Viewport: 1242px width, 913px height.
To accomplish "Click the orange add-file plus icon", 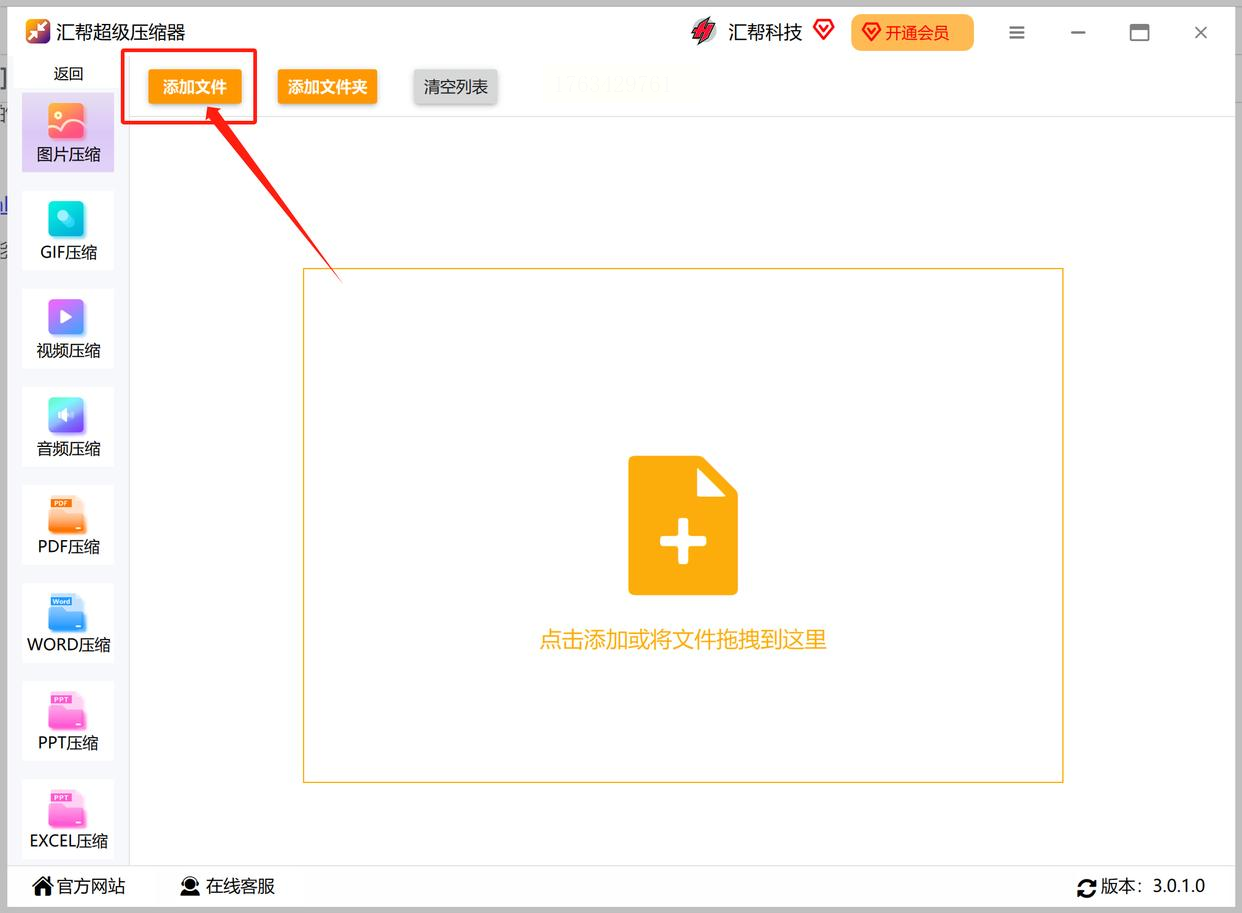I will point(683,526).
